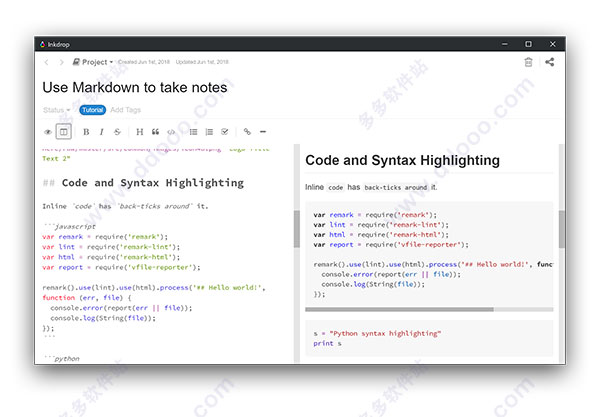
Task: Insert a blockquote
Action: (155, 132)
